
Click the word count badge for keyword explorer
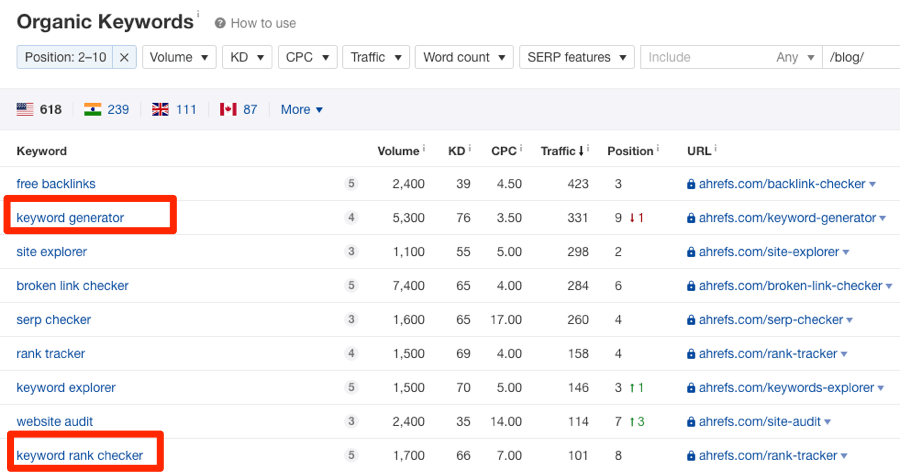[351, 387]
